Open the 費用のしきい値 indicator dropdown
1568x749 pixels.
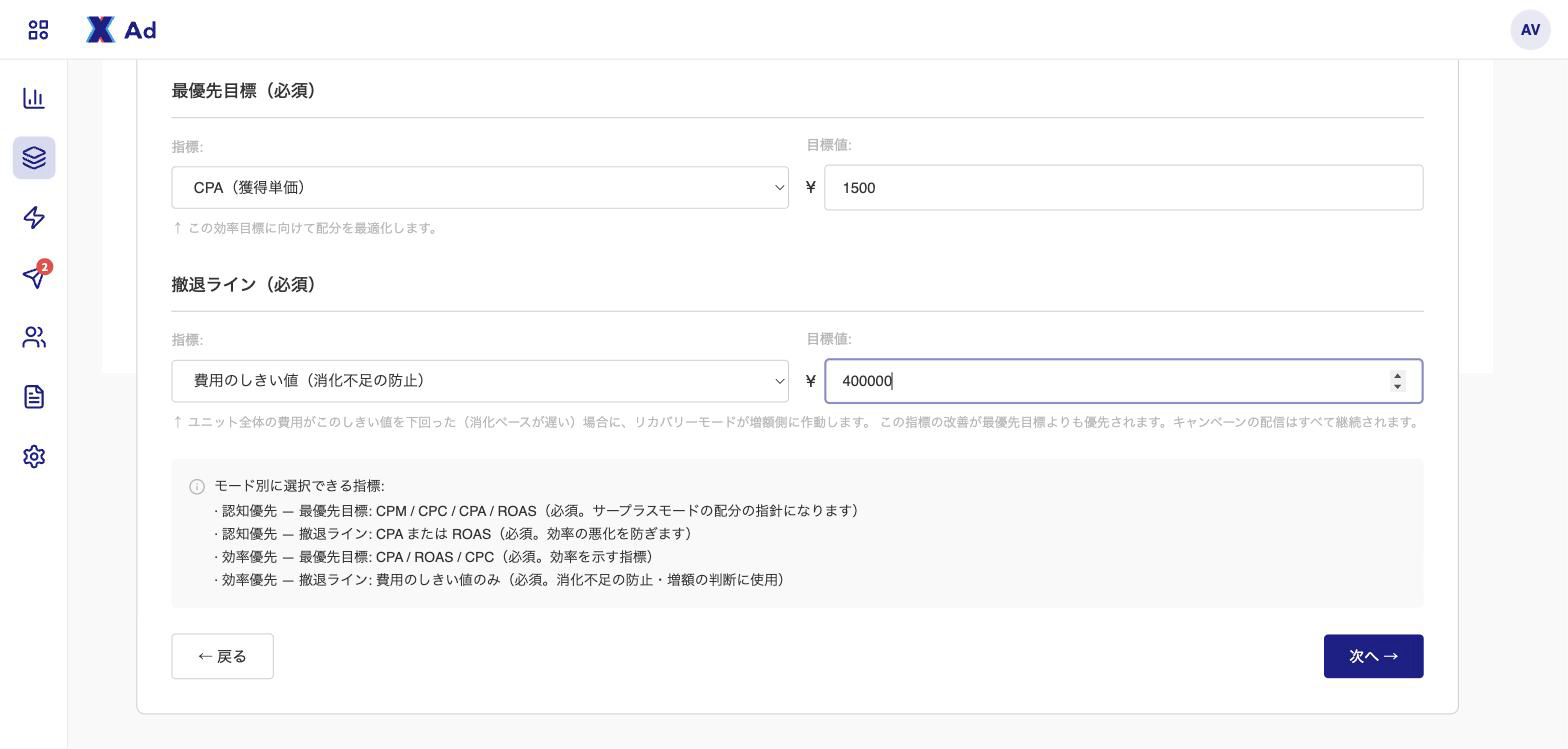tap(480, 381)
